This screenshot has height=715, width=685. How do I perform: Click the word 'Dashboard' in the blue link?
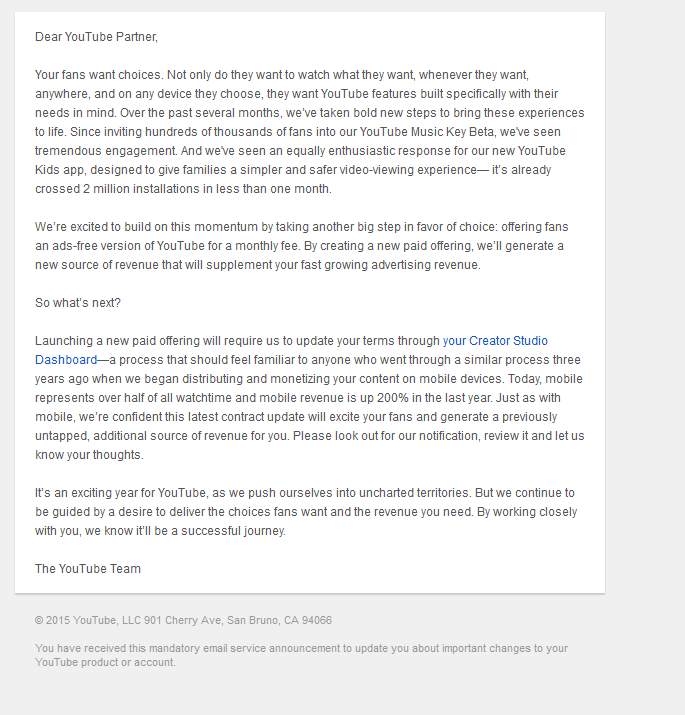click(66, 360)
